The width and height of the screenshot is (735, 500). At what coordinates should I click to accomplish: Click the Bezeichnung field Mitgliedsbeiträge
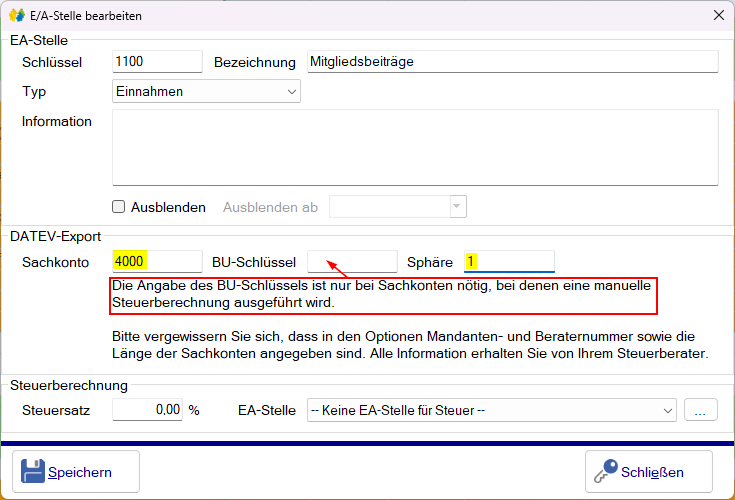512,62
